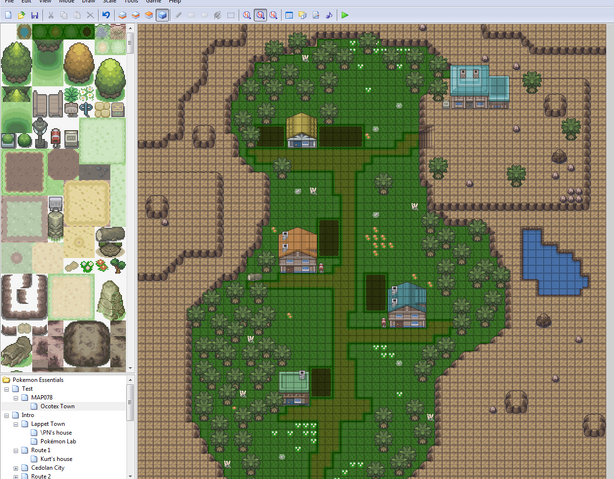614x479 pixels.
Task: Pick the red mailbox tile in palette
Action: pyautogui.click(x=56, y=137)
